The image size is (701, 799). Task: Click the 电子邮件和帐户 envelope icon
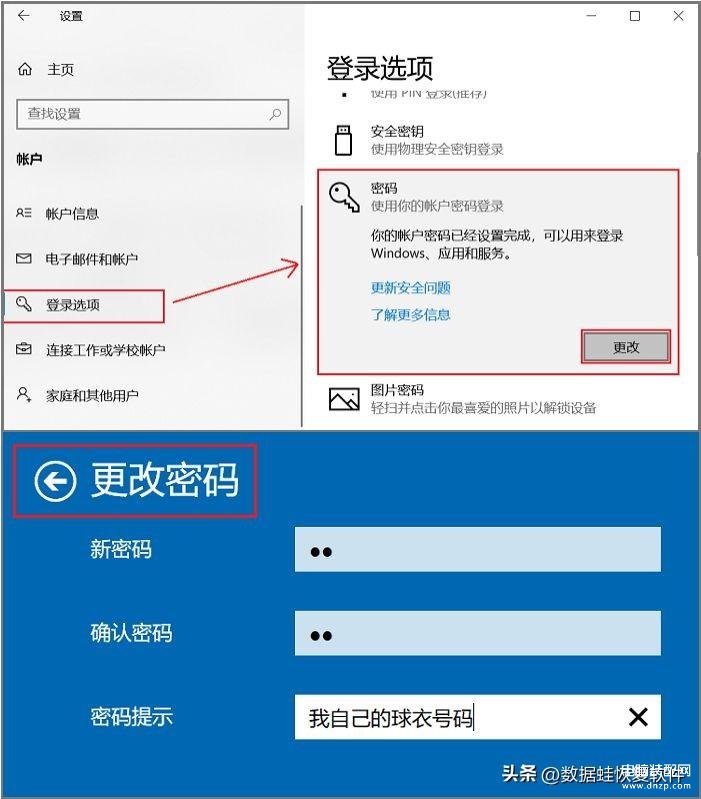coord(23,258)
